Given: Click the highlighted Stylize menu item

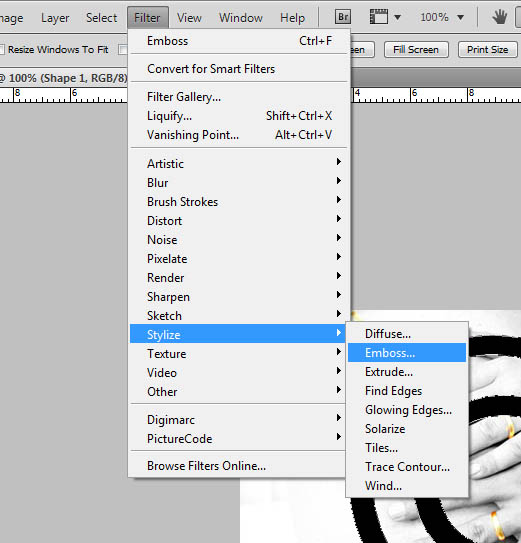Looking at the screenshot, I should (x=238, y=334).
